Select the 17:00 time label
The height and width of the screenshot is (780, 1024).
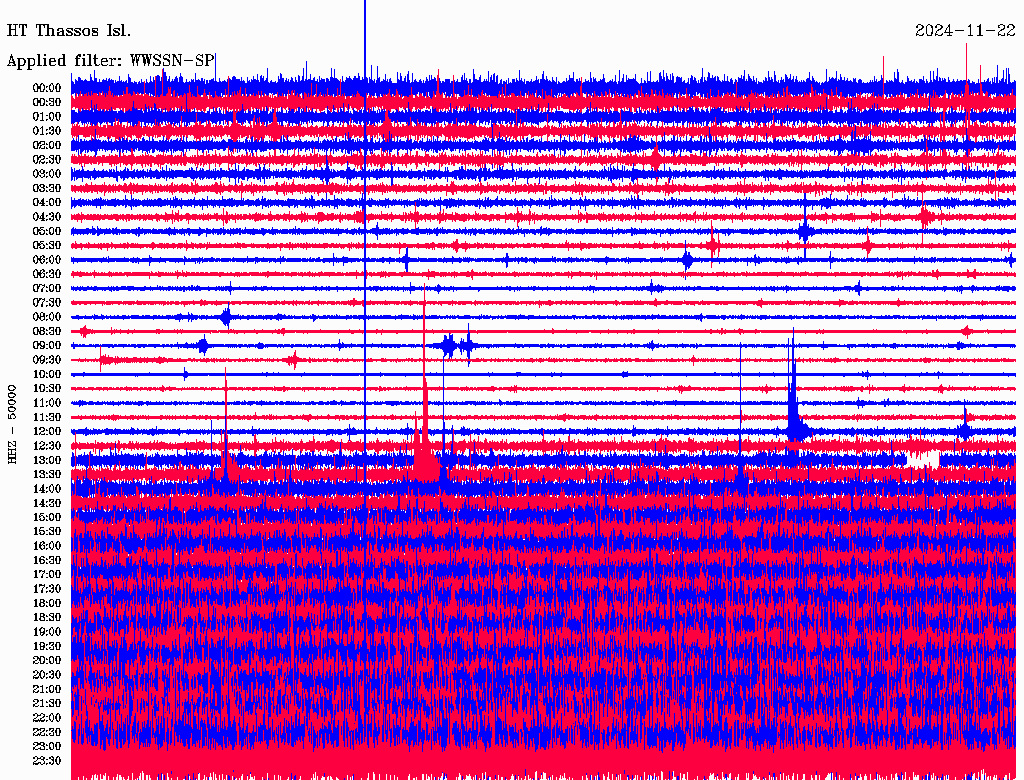(47, 575)
